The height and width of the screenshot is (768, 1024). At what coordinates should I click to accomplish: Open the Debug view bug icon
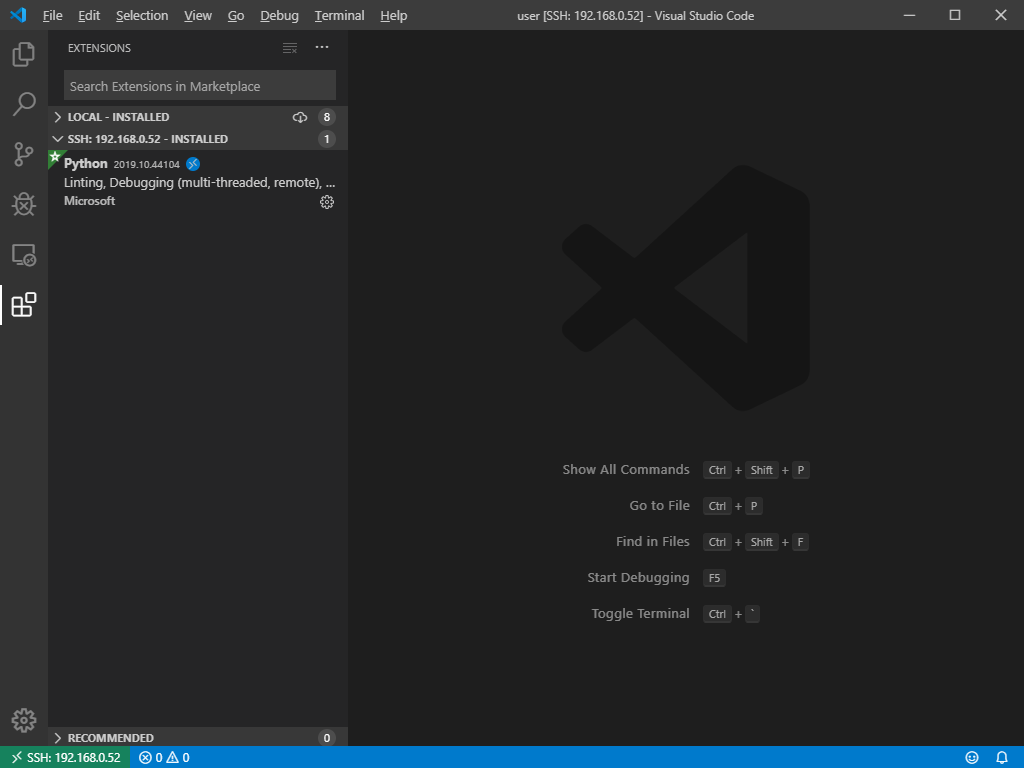(24, 204)
